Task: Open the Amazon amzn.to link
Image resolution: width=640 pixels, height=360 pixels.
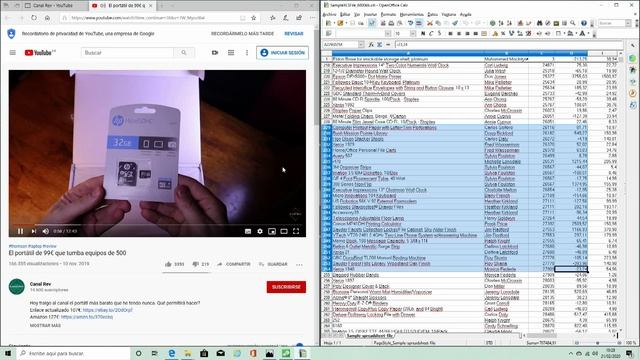Action: [x=87, y=317]
